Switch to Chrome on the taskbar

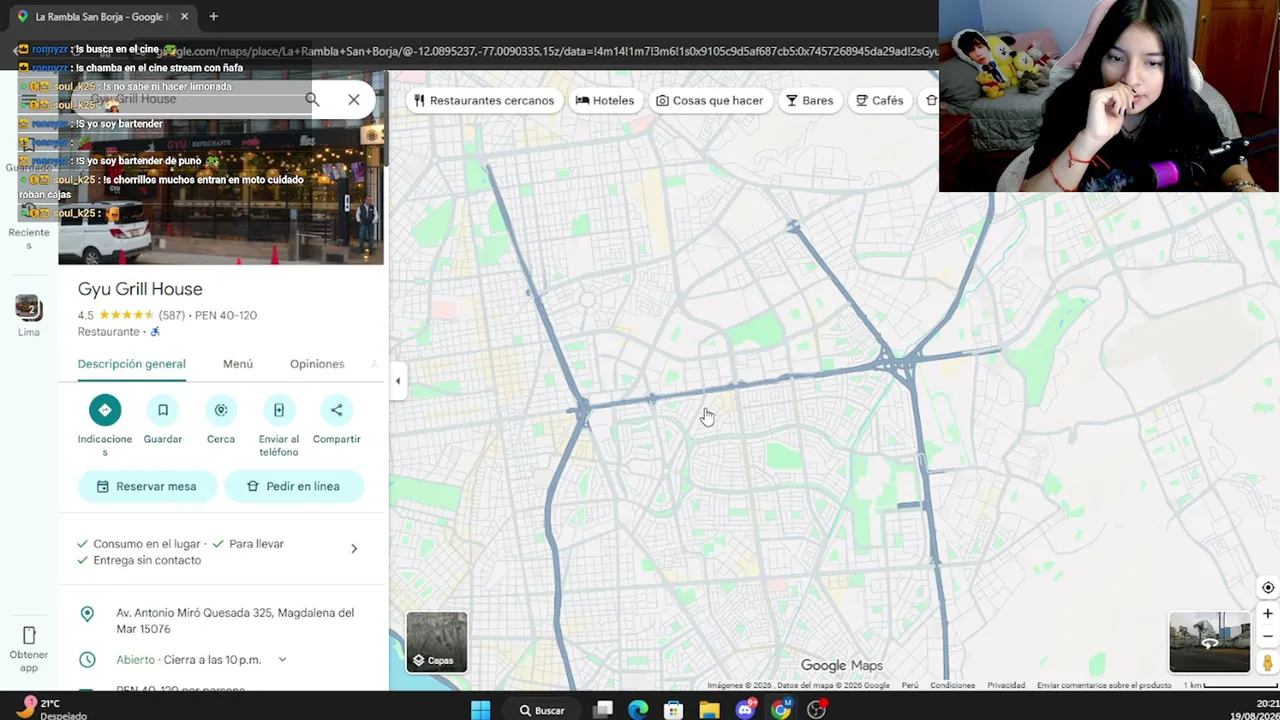pos(781,710)
